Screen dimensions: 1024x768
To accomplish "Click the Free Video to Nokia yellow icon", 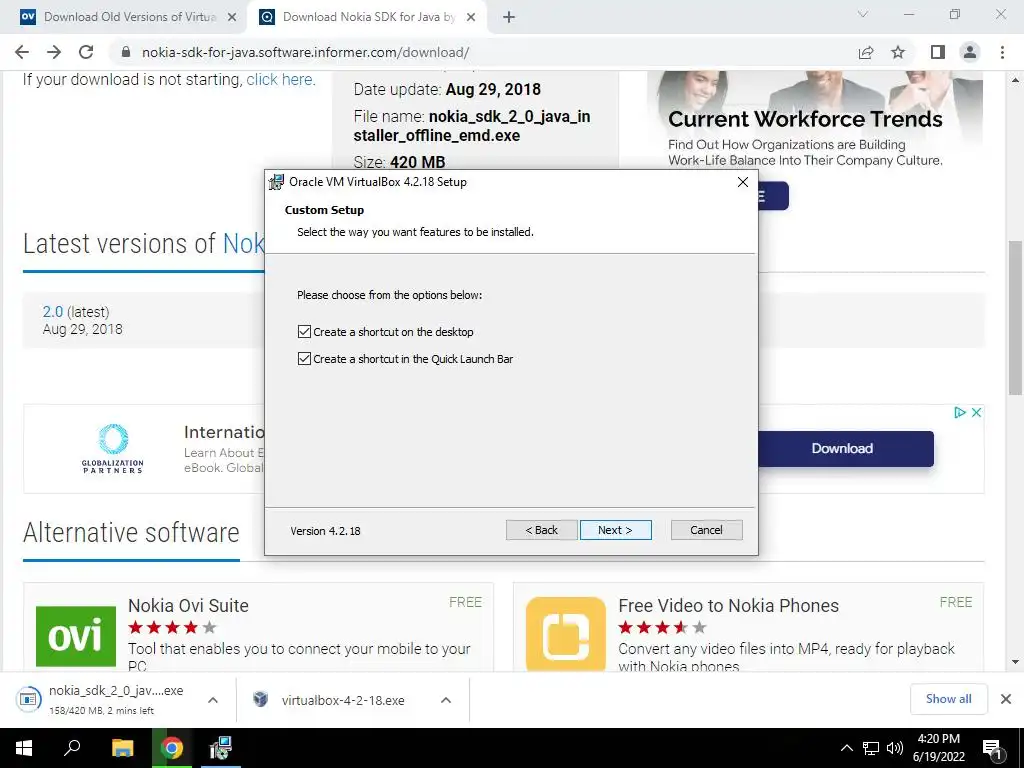I will [566, 634].
